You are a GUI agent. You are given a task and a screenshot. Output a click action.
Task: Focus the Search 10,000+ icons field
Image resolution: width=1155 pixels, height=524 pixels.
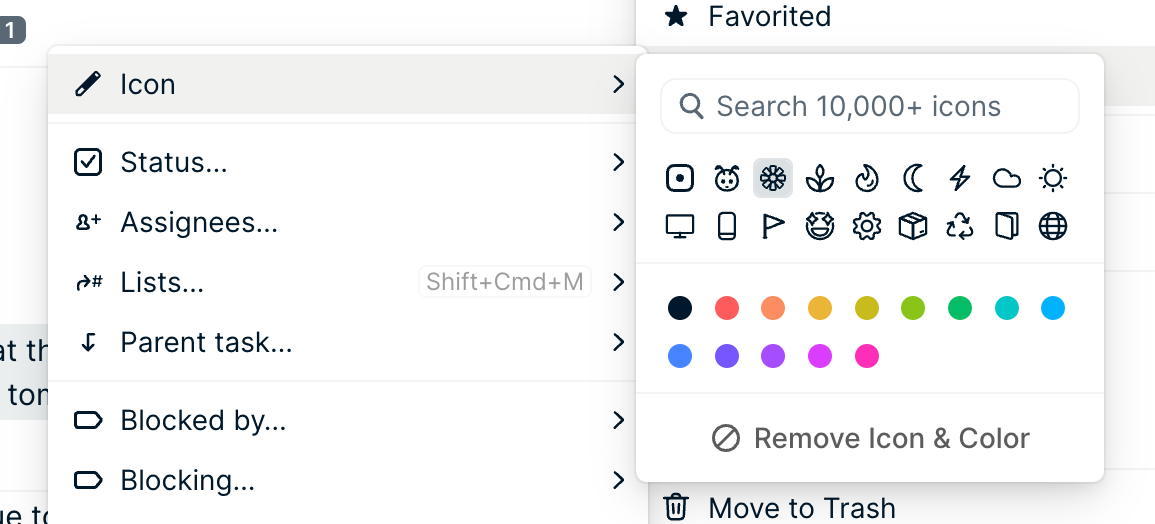pos(870,106)
